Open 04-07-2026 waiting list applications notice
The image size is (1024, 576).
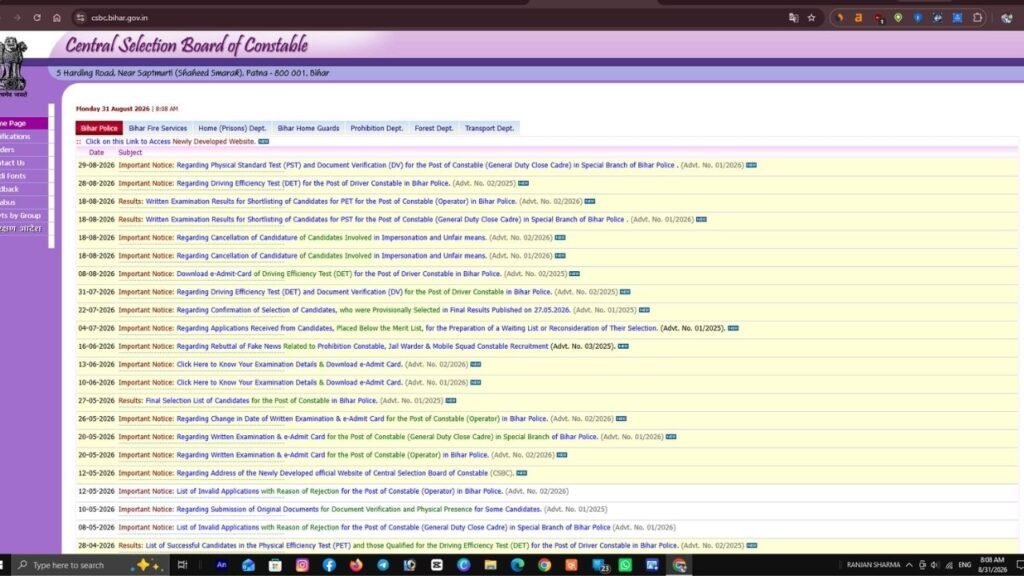point(417,328)
